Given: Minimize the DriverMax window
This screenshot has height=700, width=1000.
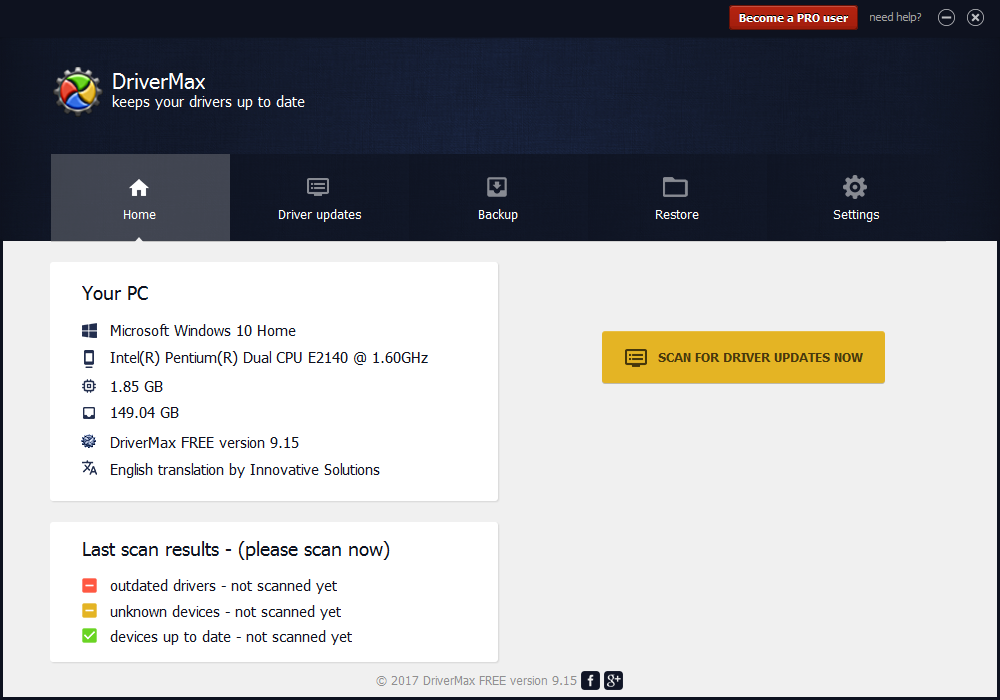Looking at the screenshot, I should pyautogui.click(x=946, y=18).
